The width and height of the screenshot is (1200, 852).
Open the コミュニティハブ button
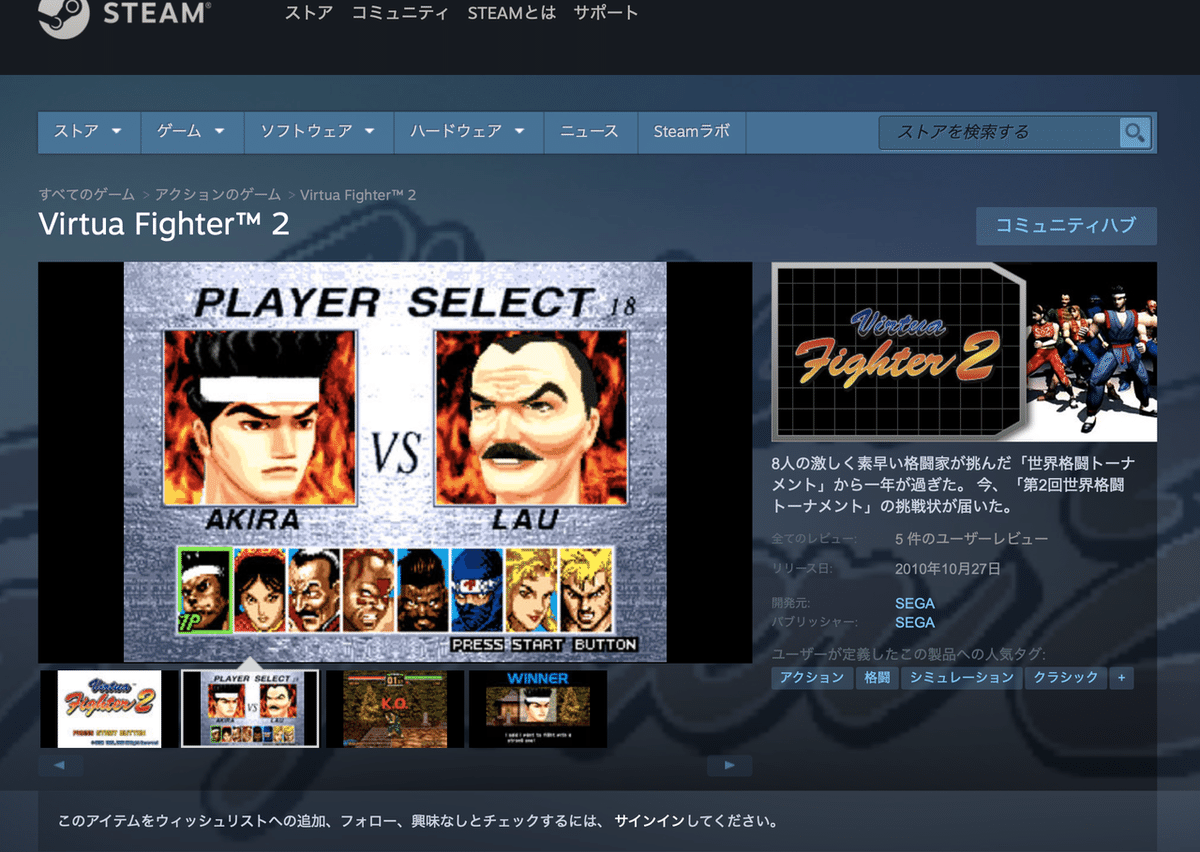click(x=1066, y=226)
